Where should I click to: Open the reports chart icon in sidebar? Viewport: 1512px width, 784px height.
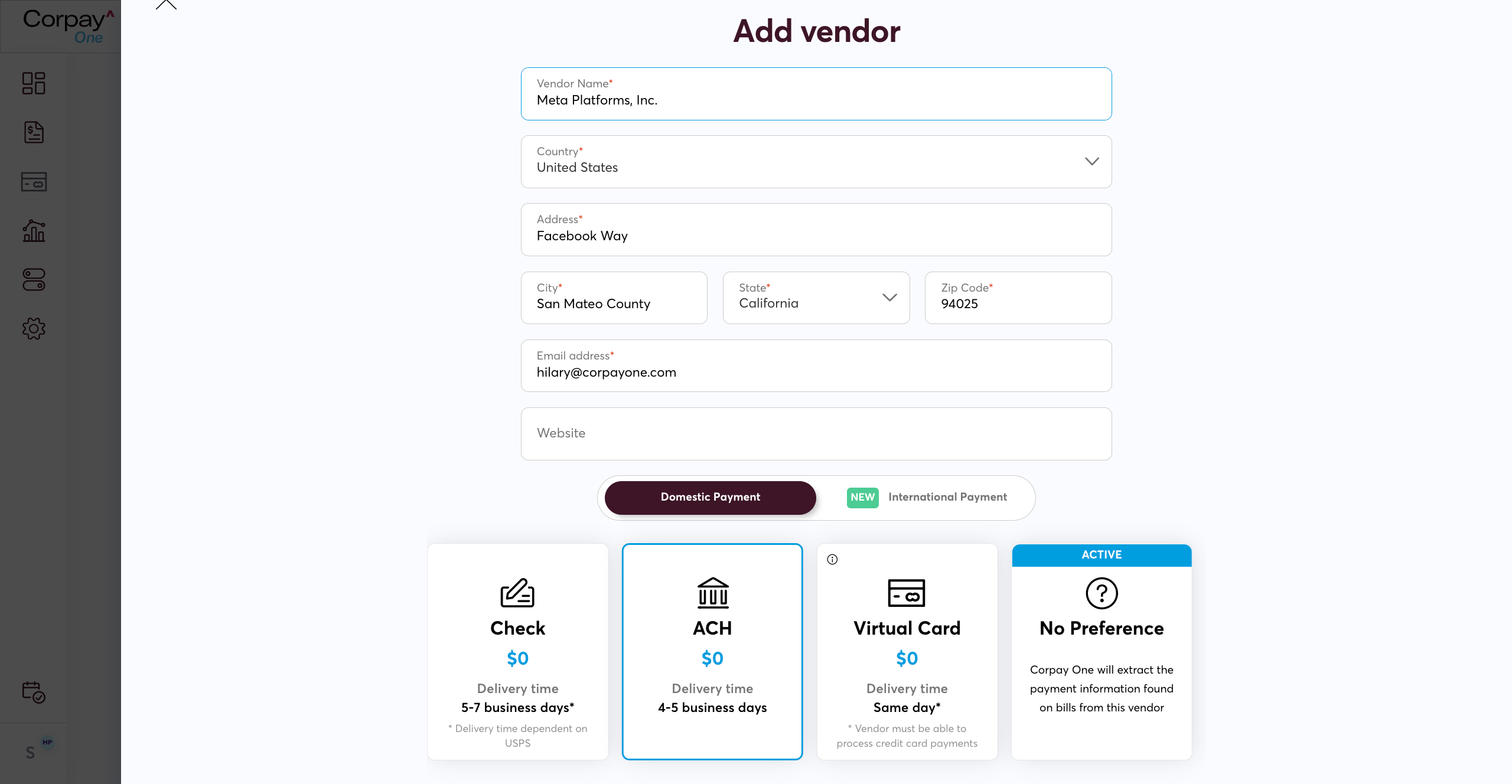34,231
